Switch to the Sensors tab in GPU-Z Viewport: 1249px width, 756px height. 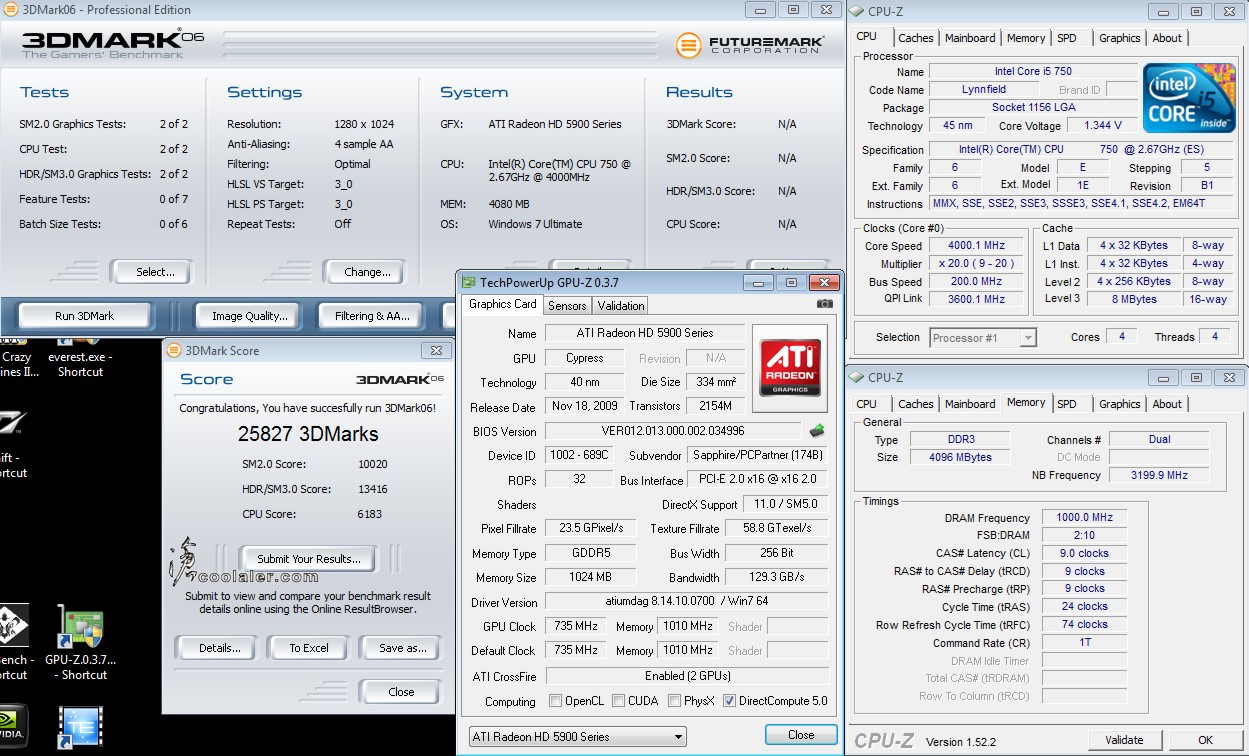[567, 306]
